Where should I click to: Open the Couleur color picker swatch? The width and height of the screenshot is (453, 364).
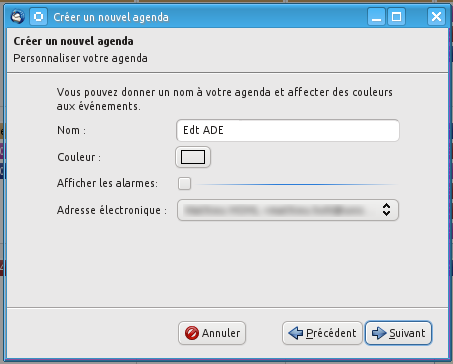point(193,157)
